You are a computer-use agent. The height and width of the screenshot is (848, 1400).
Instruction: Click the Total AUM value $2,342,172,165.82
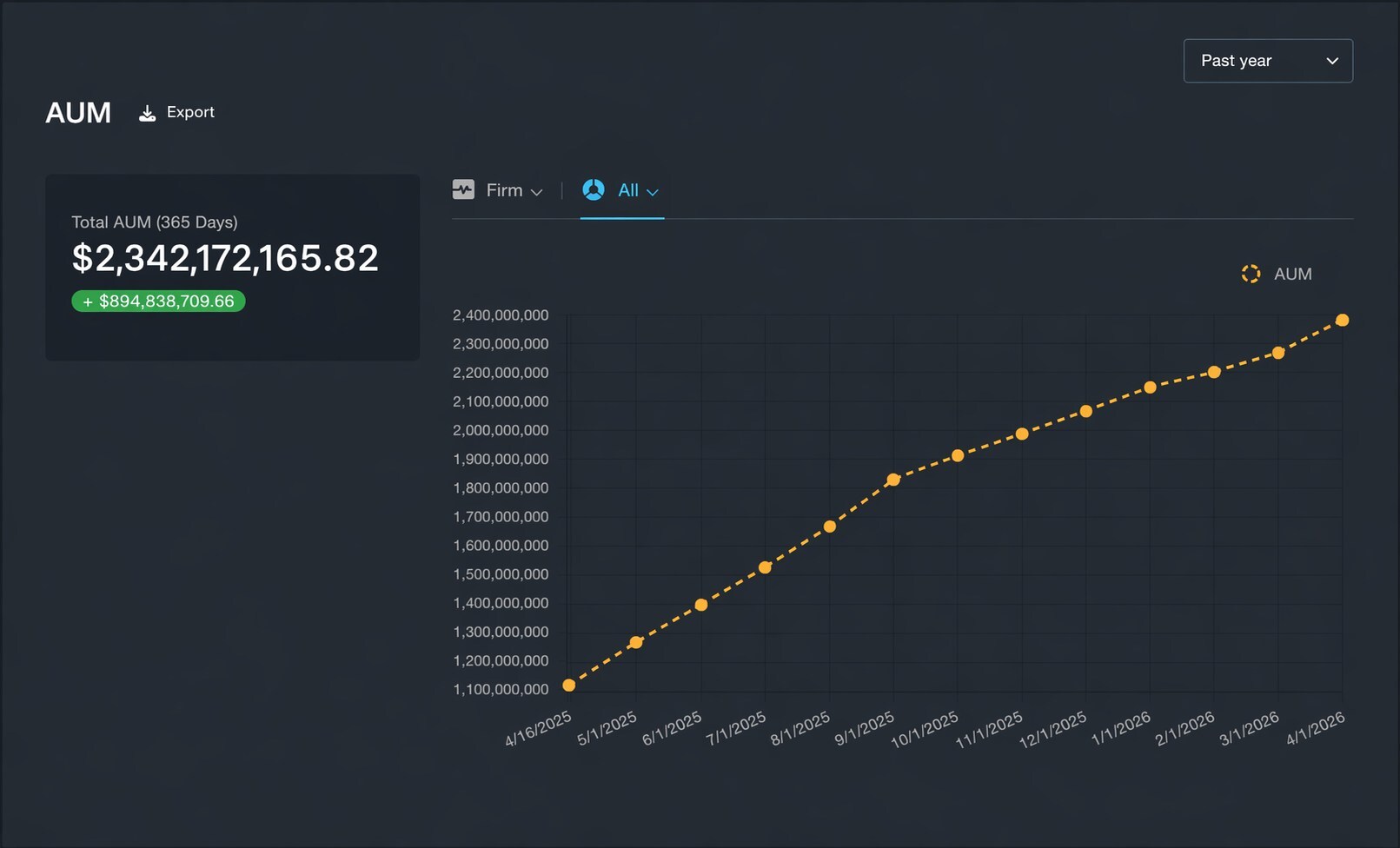click(x=225, y=258)
